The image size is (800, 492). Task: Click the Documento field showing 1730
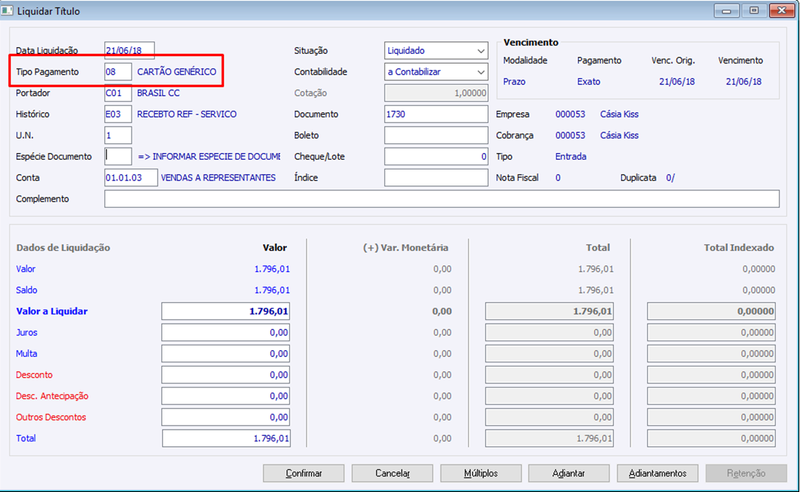click(x=436, y=114)
